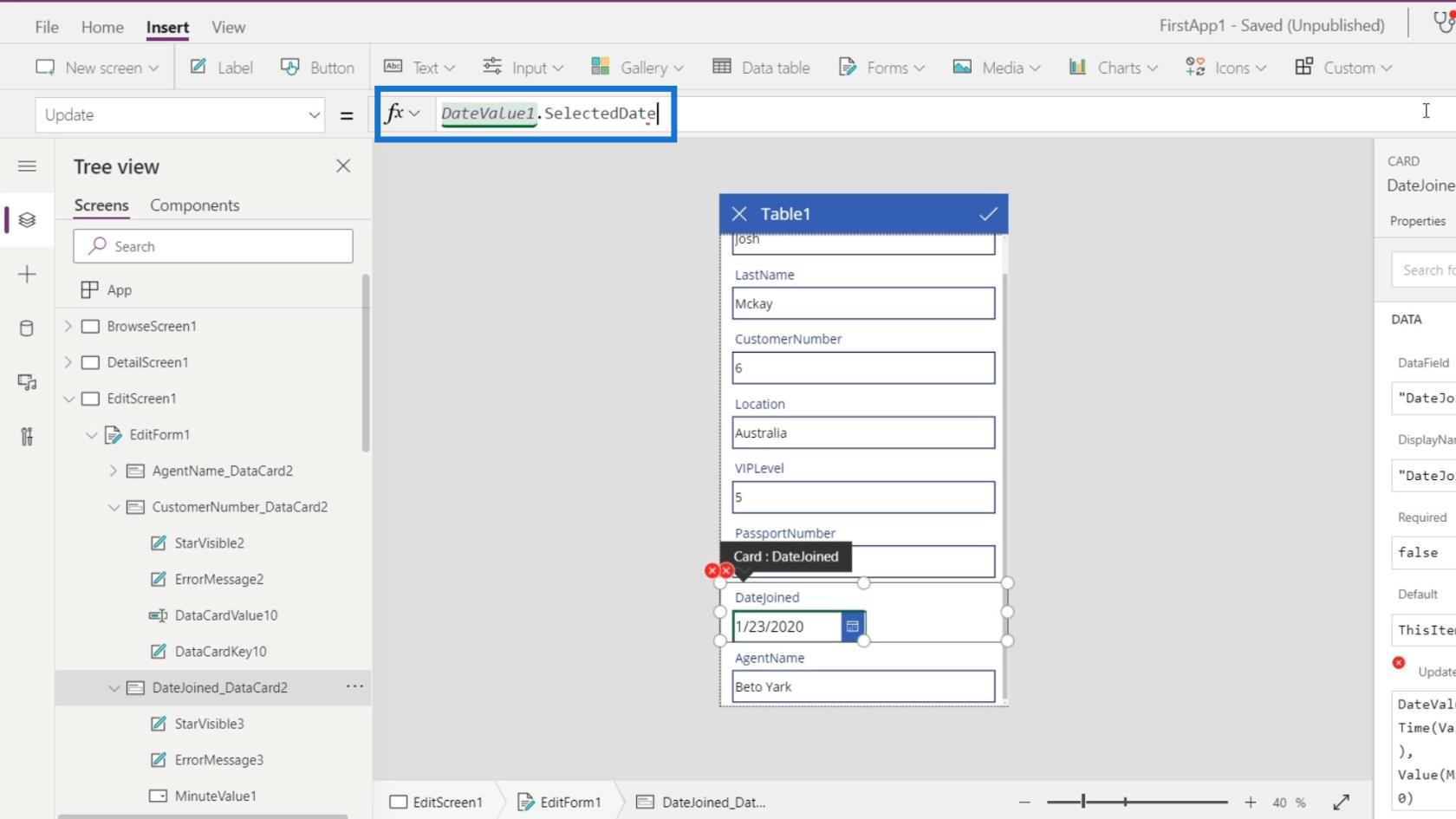Click the X cancel icon in Table1 header

[x=739, y=214]
